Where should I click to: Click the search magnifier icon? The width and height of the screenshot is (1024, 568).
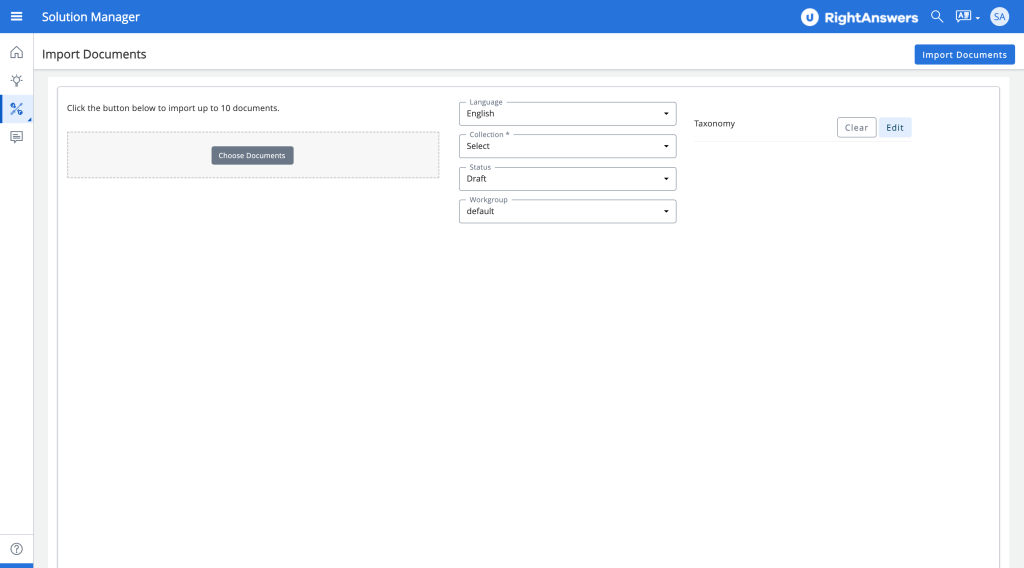937,16
